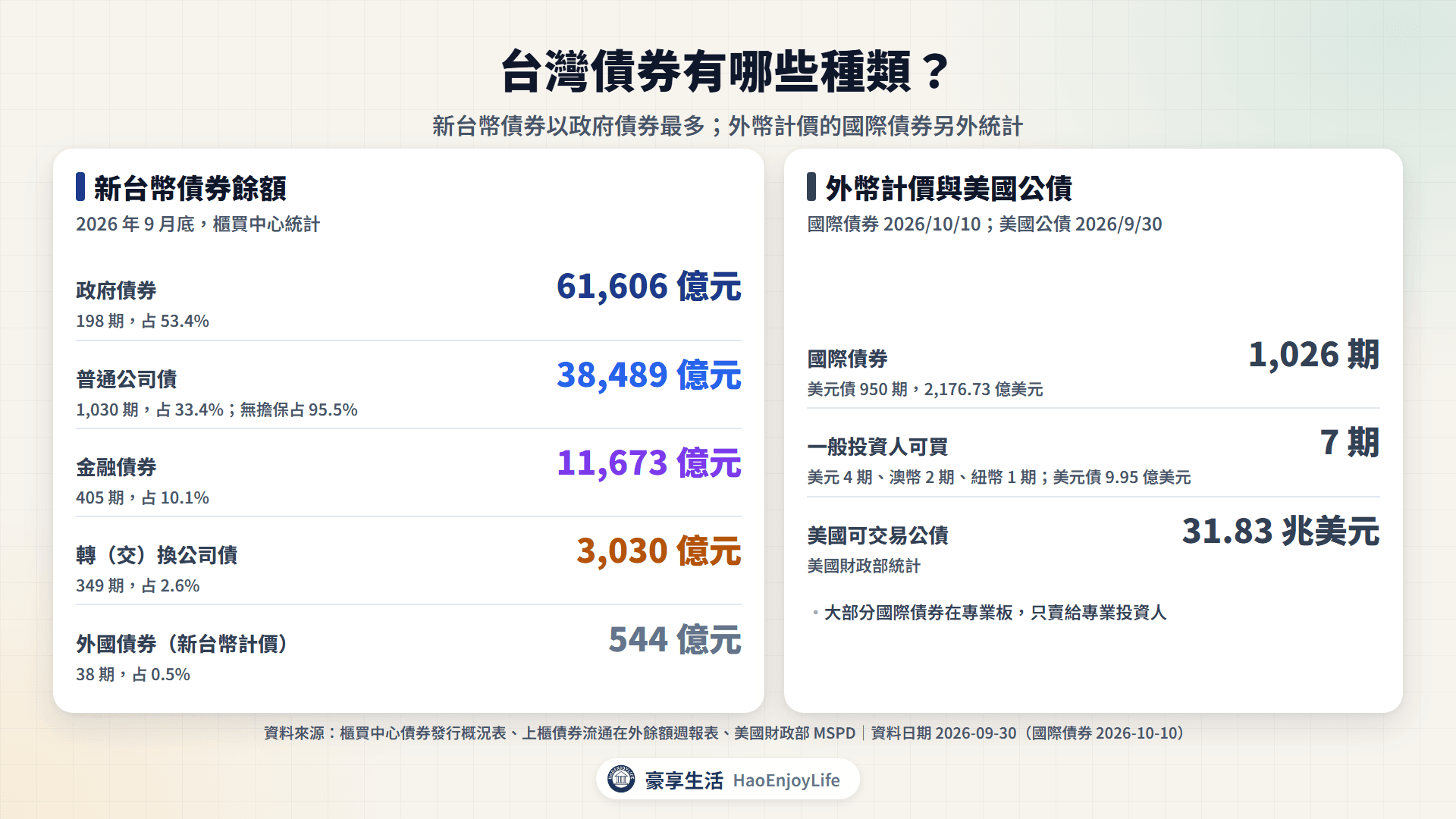Click the text 美元債 950 期，2,176.73 億美元
The width and height of the screenshot is (1456, 819).
click(925, 390)
